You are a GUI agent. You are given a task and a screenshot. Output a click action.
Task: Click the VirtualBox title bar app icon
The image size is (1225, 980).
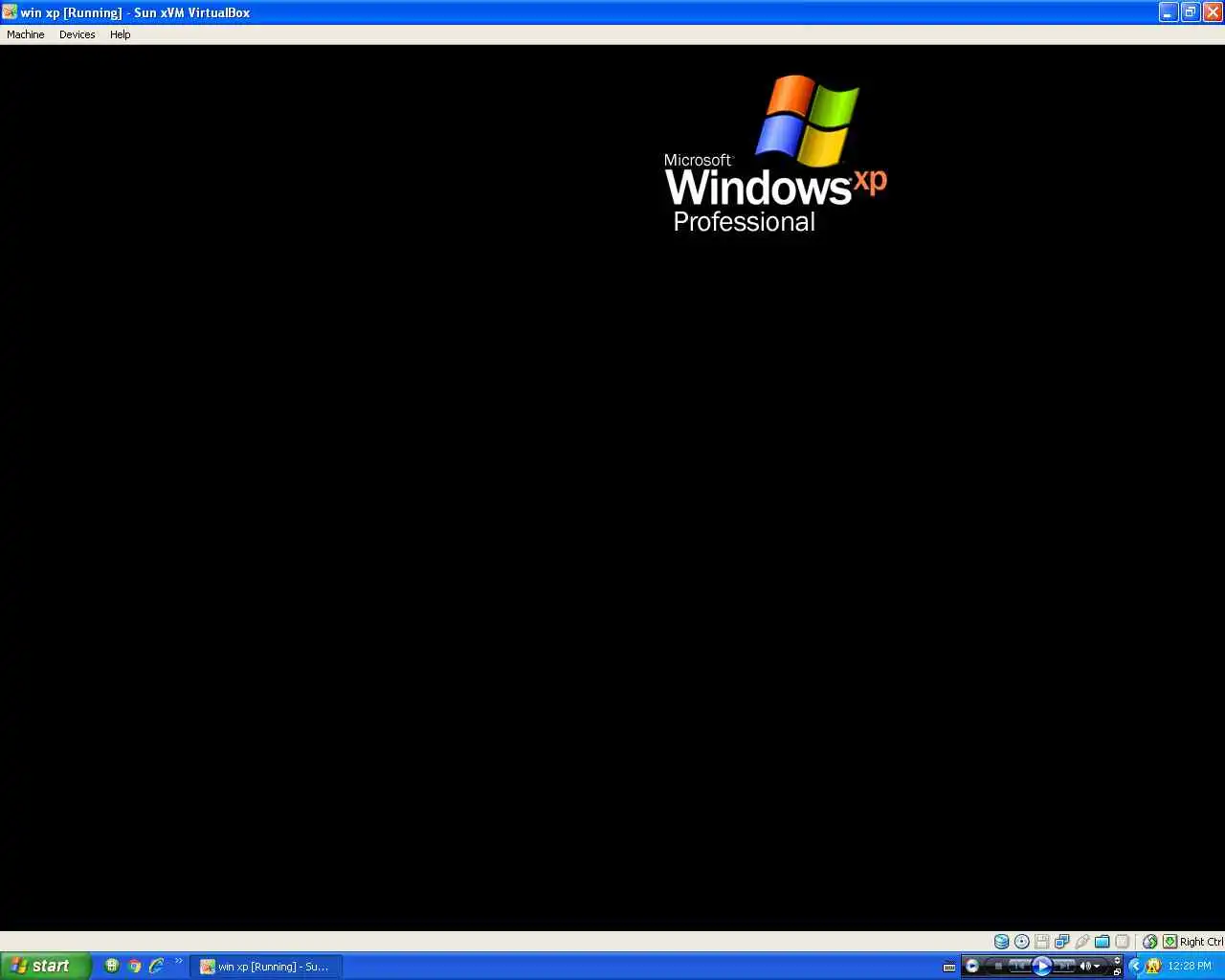point(10,12)
